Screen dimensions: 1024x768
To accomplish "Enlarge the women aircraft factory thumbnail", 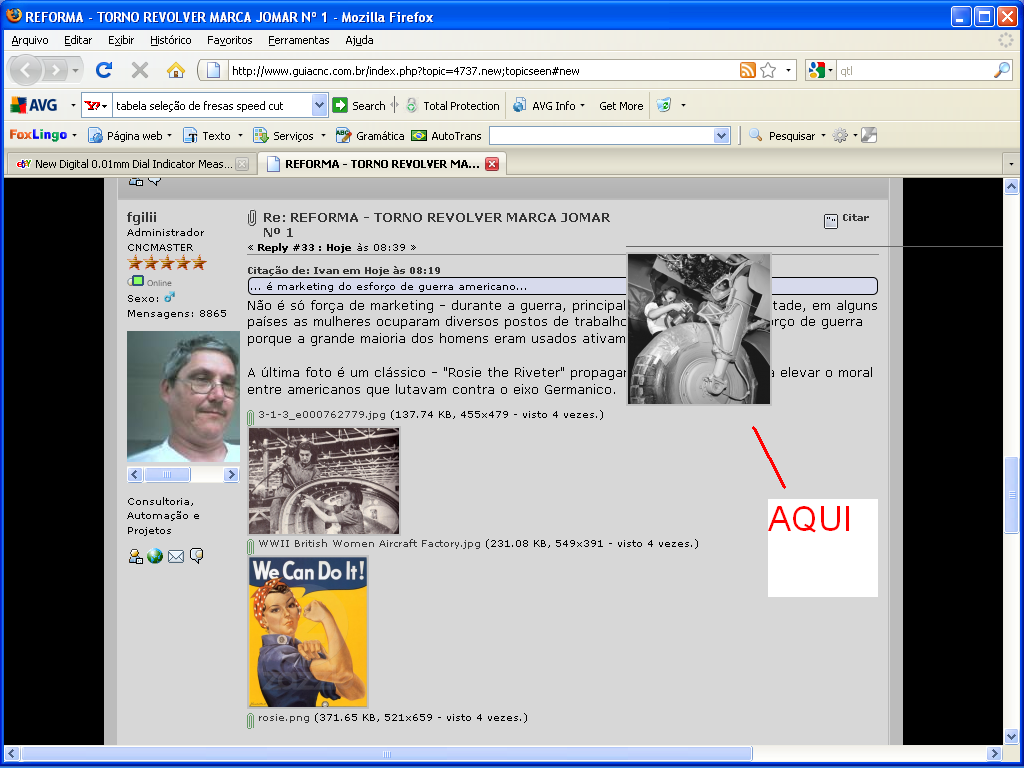I will pos(324,481).
